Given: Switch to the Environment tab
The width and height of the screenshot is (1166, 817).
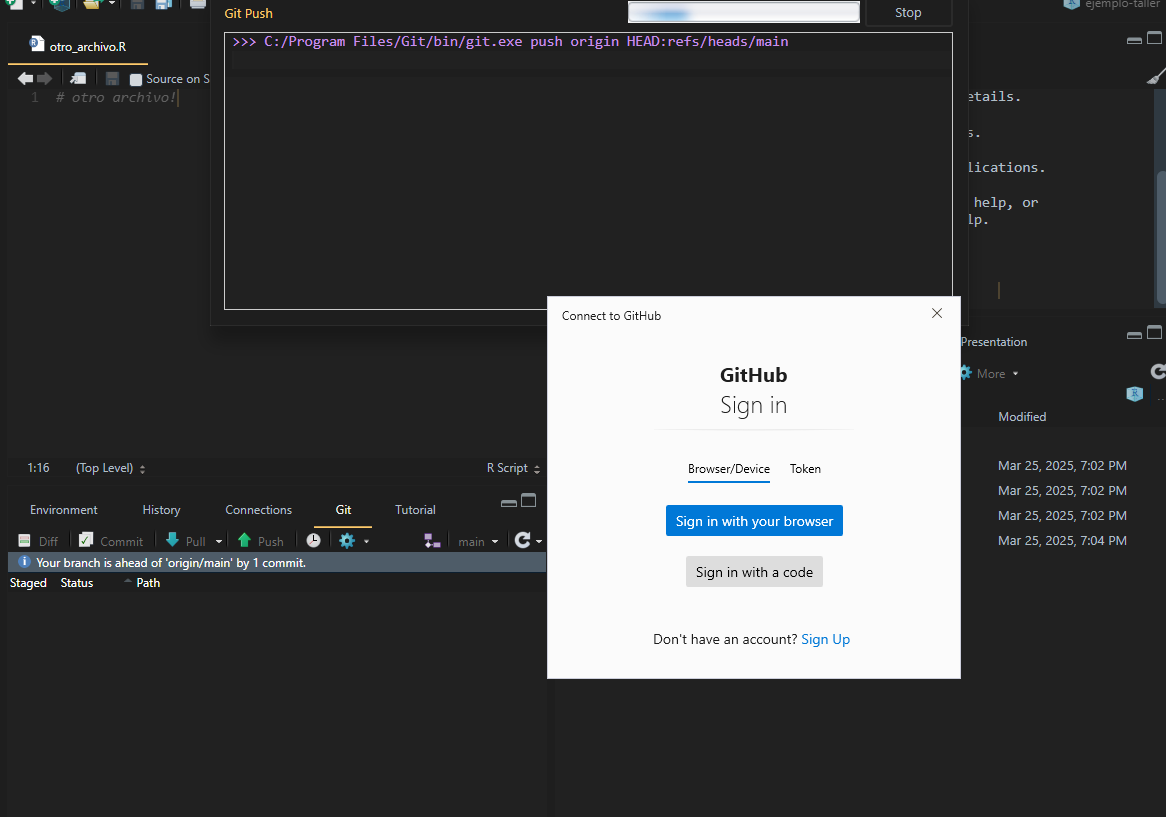Looking at the screenshot, I should point(63,509).
